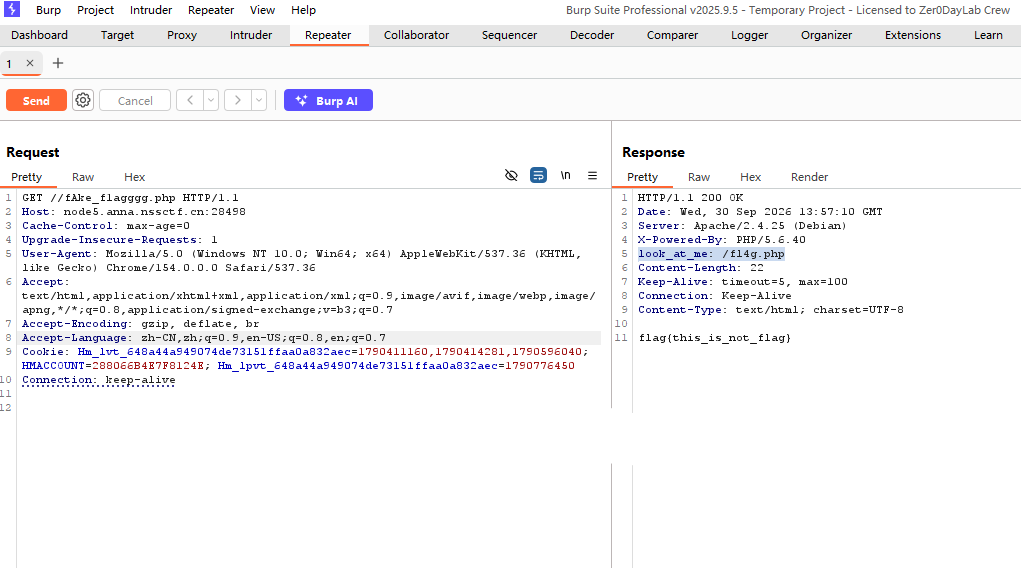Launch Burp AI
Image resolution: width=1021 pixels, height=568 pixels.
[328, 100]
